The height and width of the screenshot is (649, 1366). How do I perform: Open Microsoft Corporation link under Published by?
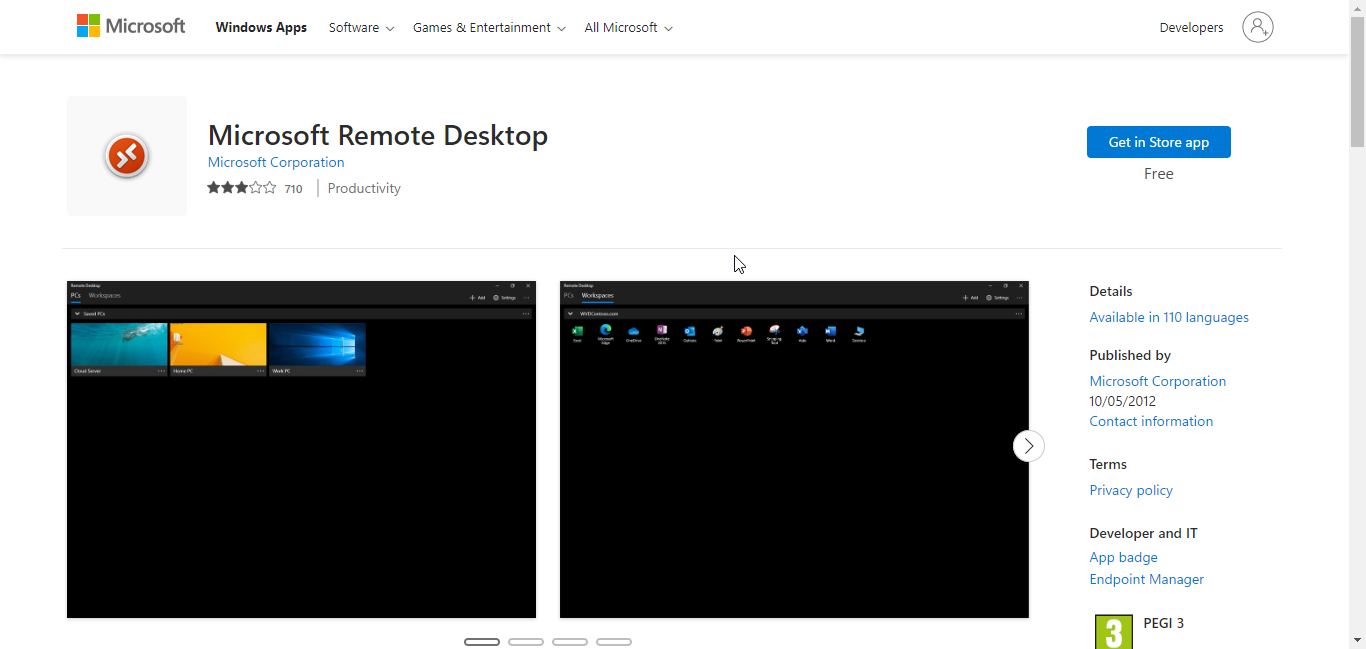1158,381
